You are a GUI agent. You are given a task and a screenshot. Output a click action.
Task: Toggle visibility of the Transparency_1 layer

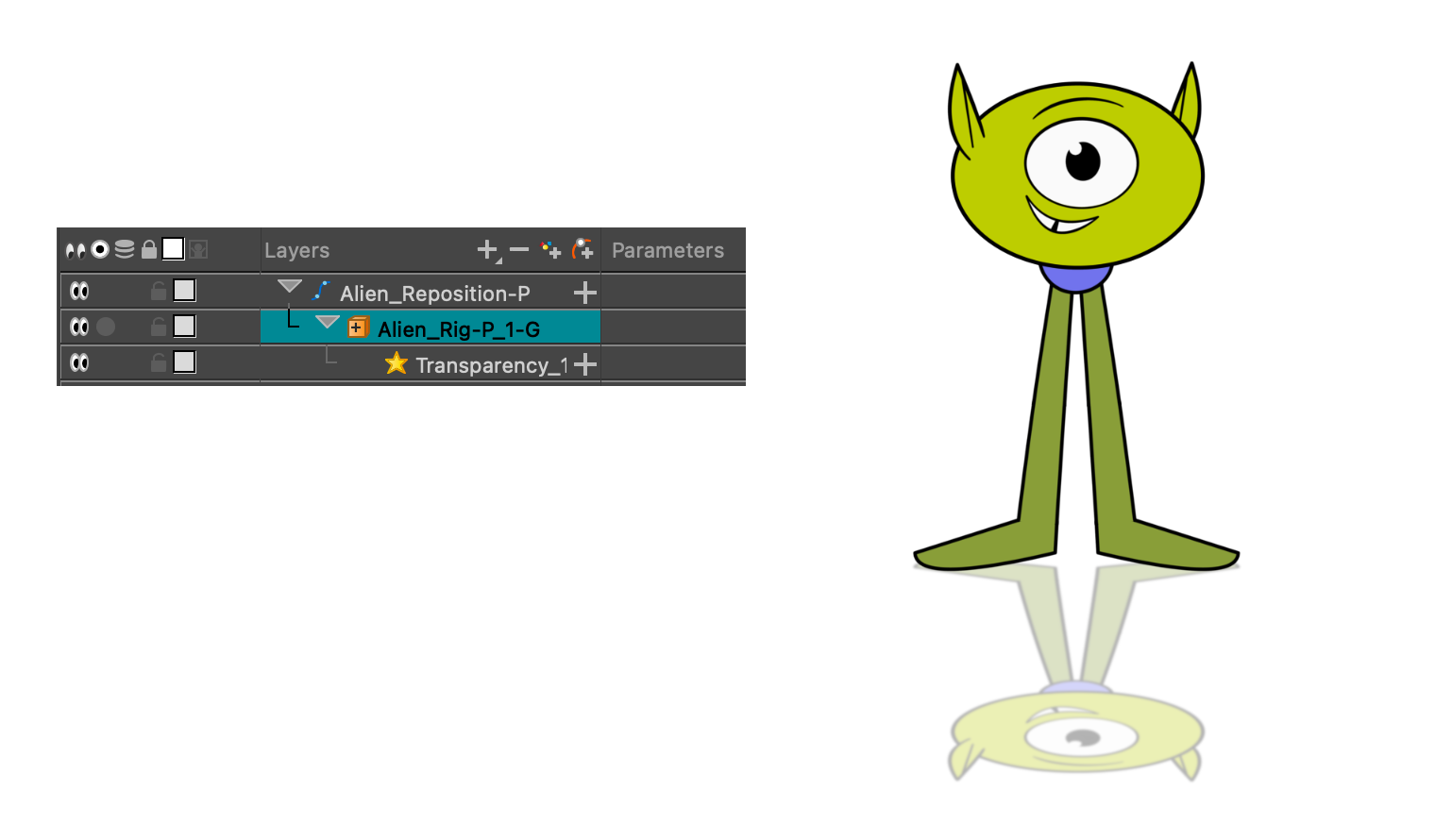point(79,362)
